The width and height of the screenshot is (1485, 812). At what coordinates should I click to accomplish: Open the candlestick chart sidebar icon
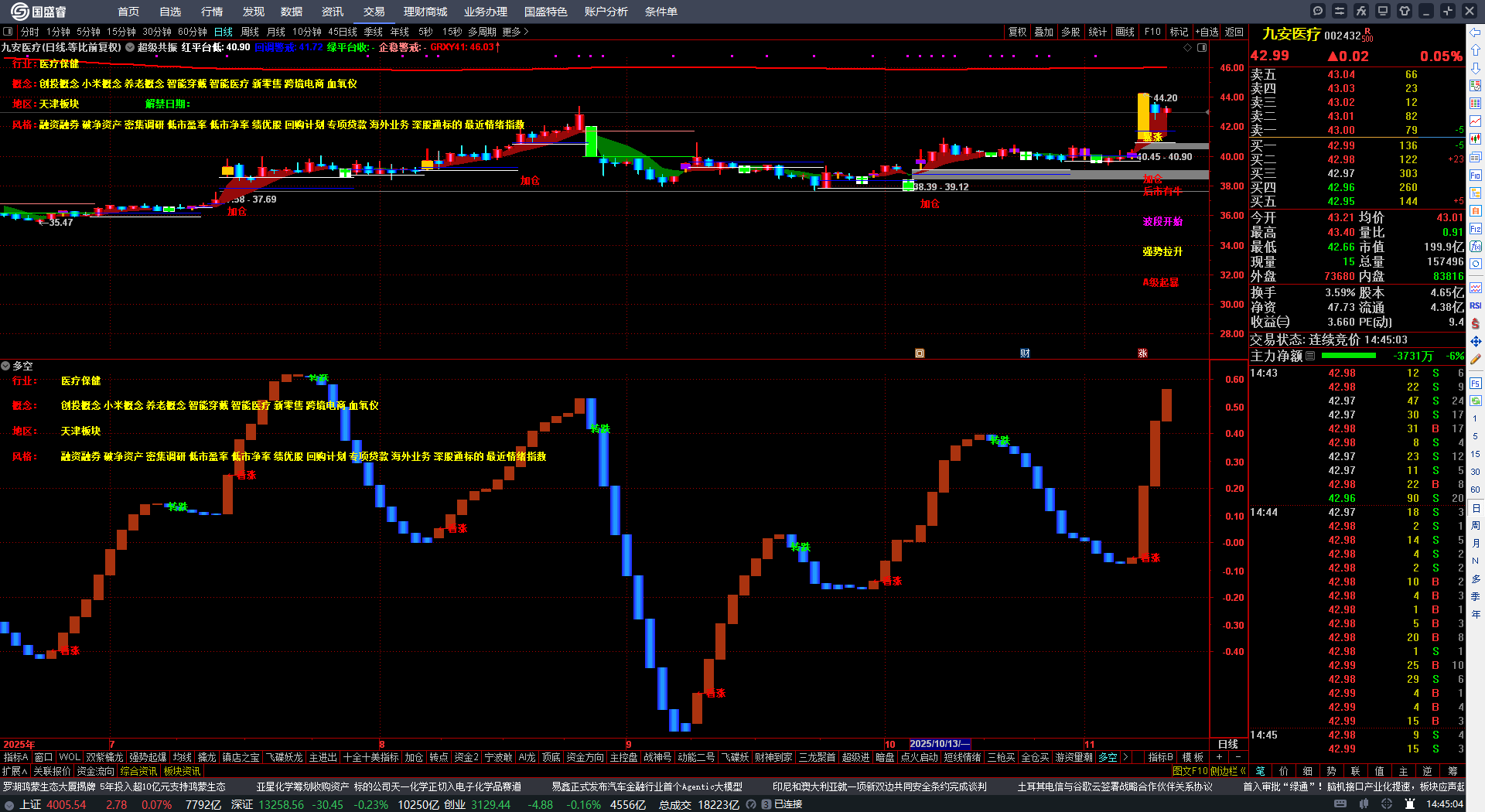click(x=1476, y=139)
